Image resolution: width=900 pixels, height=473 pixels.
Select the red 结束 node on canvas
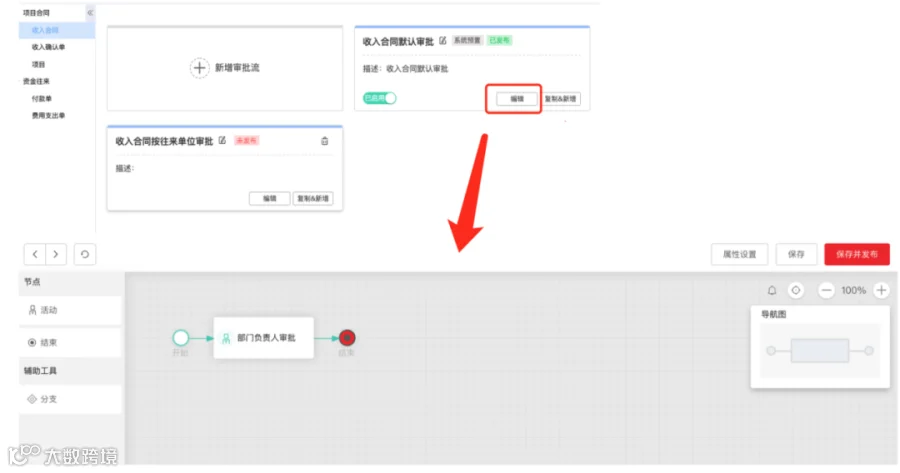[347, 338]
